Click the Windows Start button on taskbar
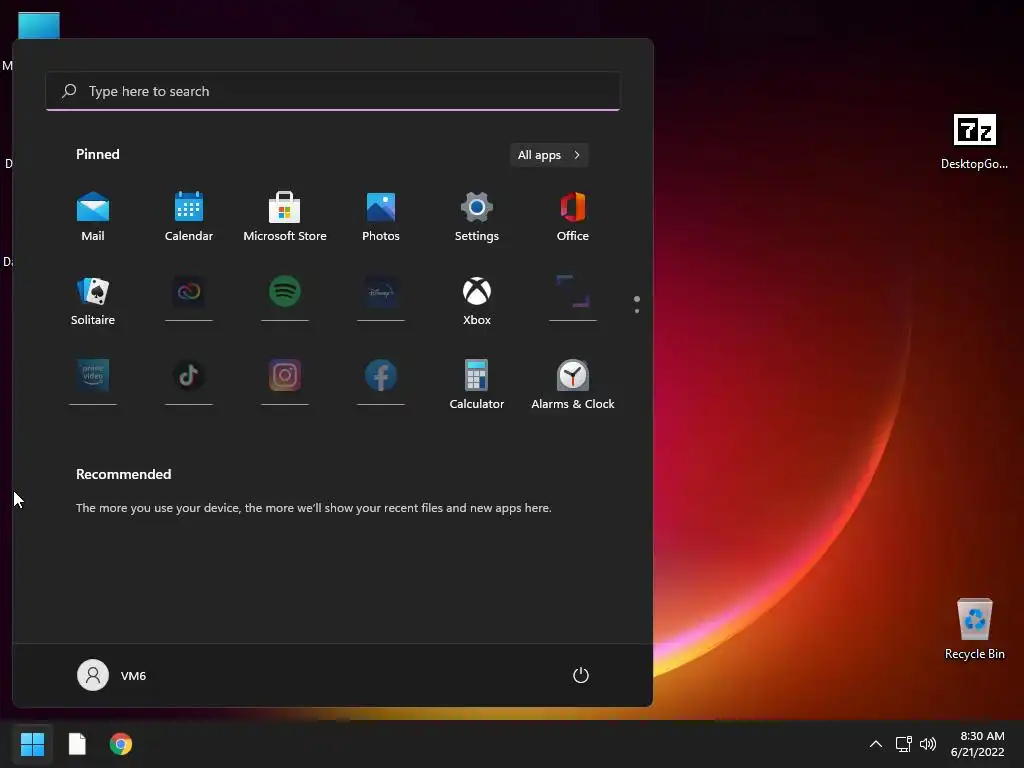The width and height of the screenshot is (1024, 768). (x=32, y=744)
